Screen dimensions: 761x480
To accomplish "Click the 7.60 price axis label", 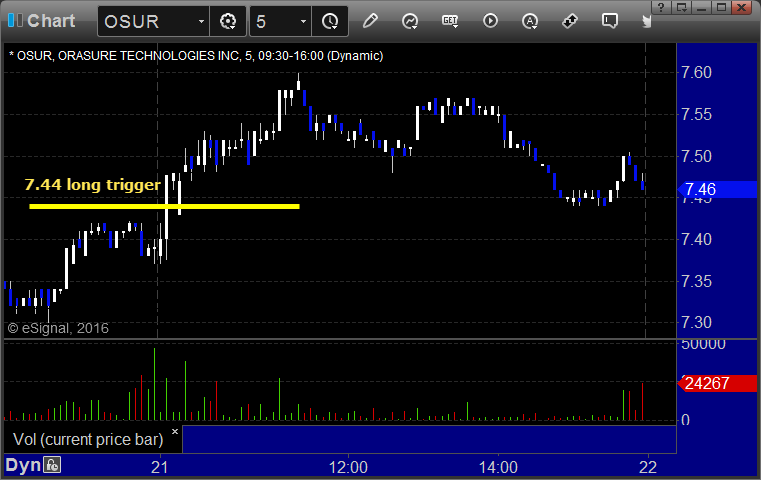I will tap(696, 73).
